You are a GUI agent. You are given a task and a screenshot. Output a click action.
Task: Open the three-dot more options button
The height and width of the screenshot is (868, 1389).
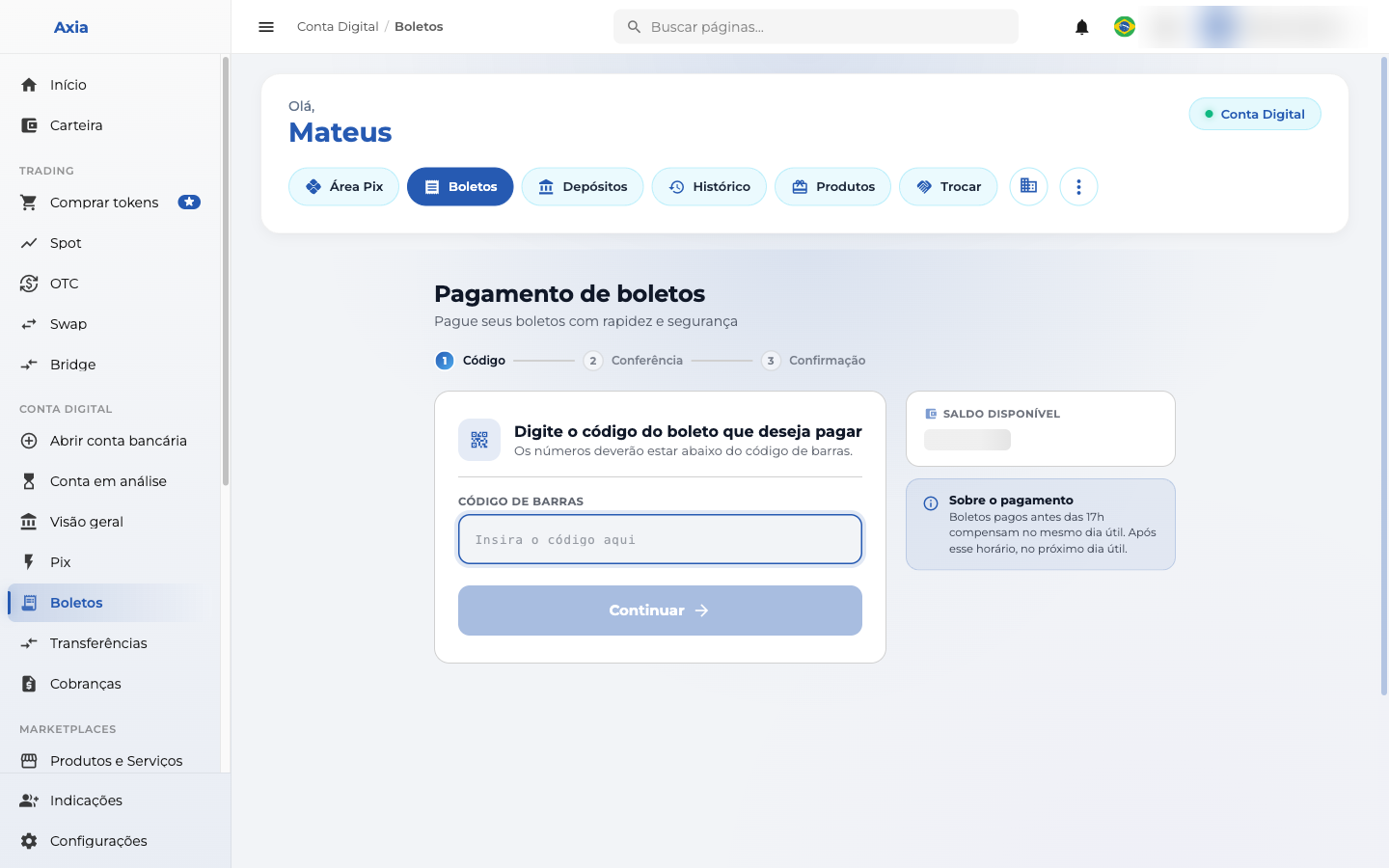[x=1078, y=186]
